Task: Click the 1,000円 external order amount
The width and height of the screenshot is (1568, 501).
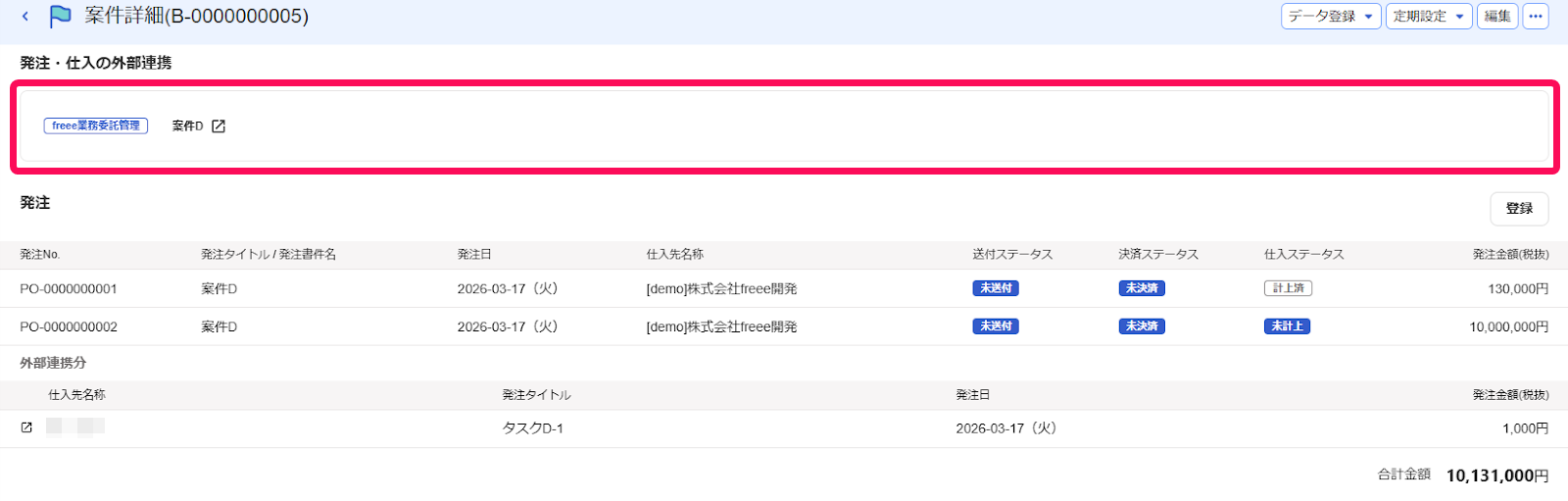Action: pos(1526,428)
